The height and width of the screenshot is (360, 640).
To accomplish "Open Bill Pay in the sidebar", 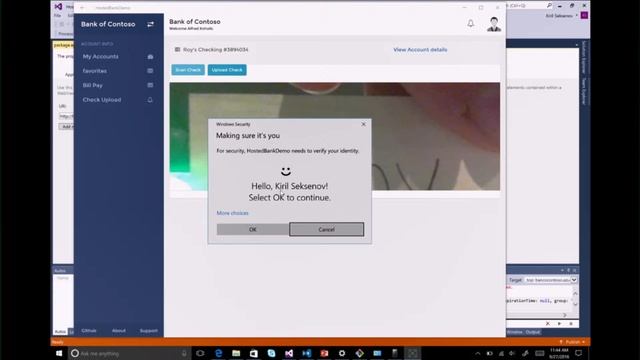I will (x=93, y=85).
